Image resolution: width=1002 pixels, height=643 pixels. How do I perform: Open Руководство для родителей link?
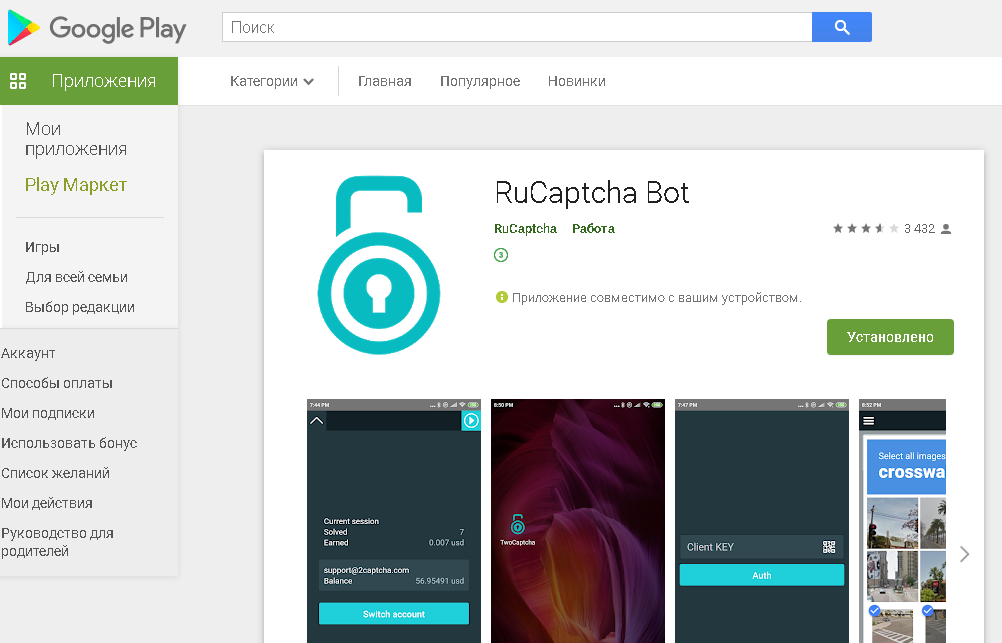[57, 542]
